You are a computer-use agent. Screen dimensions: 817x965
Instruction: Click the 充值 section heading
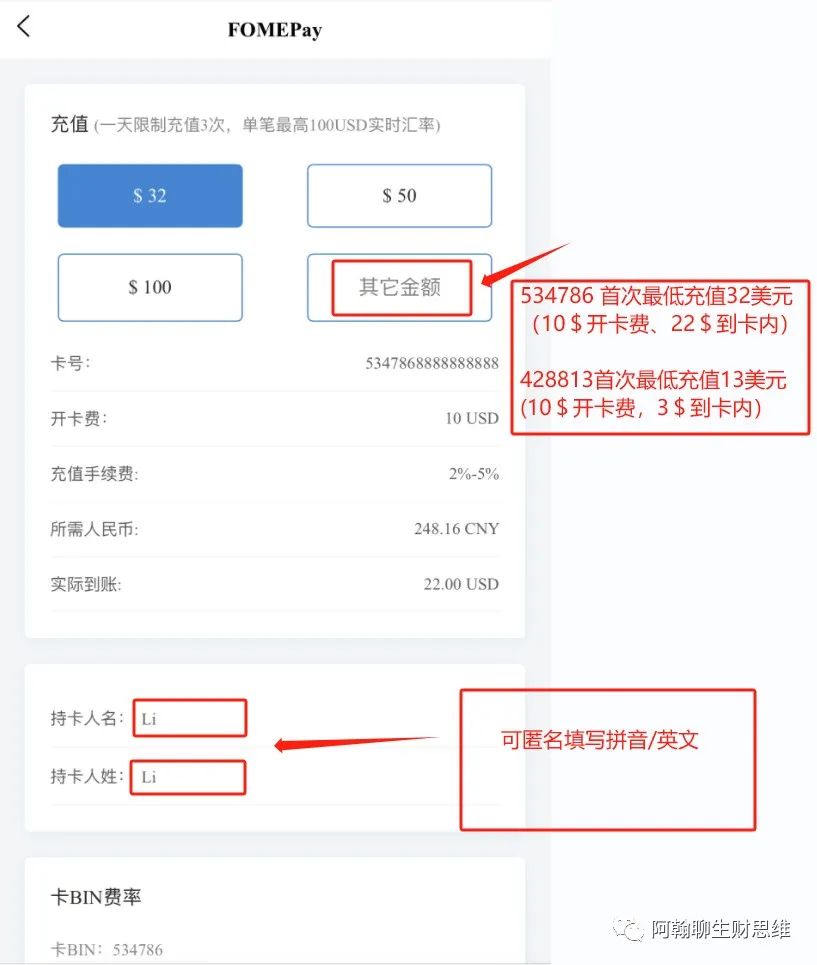(70, 124)
